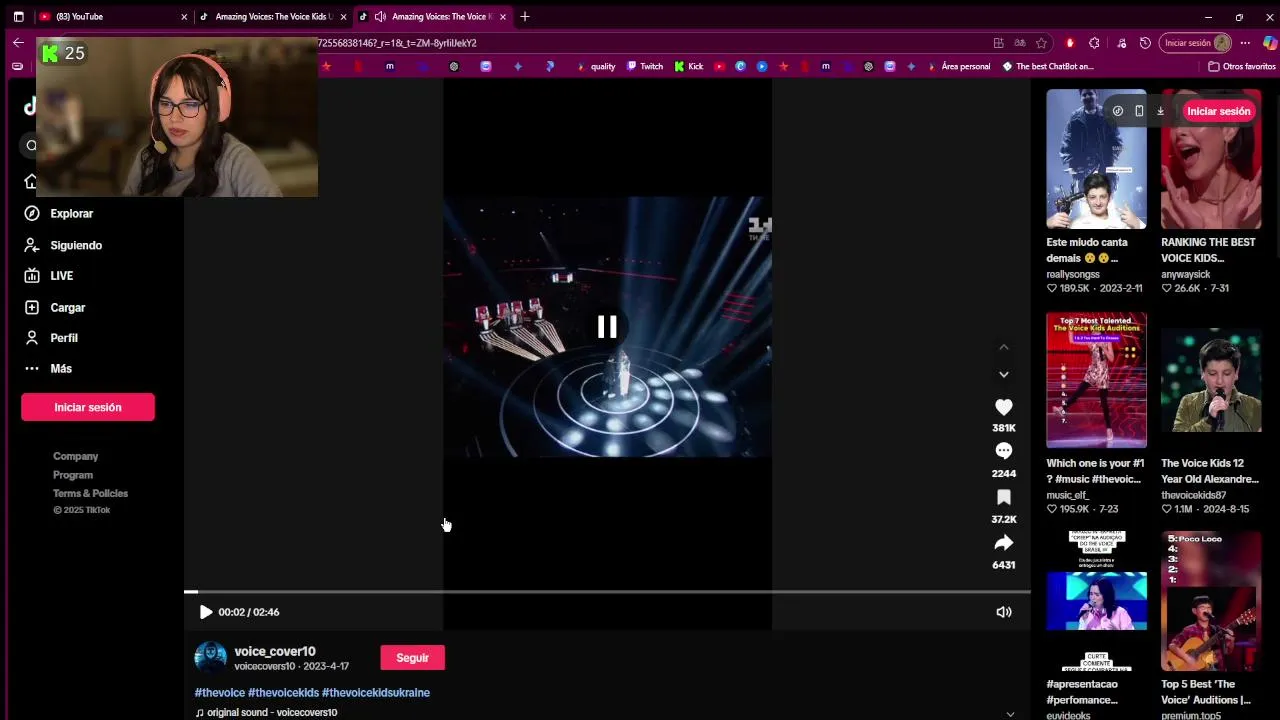This screenshot has width=1280, height=720.
Task: Open the #thevoicekids hashtag
Action: [283, 693]
